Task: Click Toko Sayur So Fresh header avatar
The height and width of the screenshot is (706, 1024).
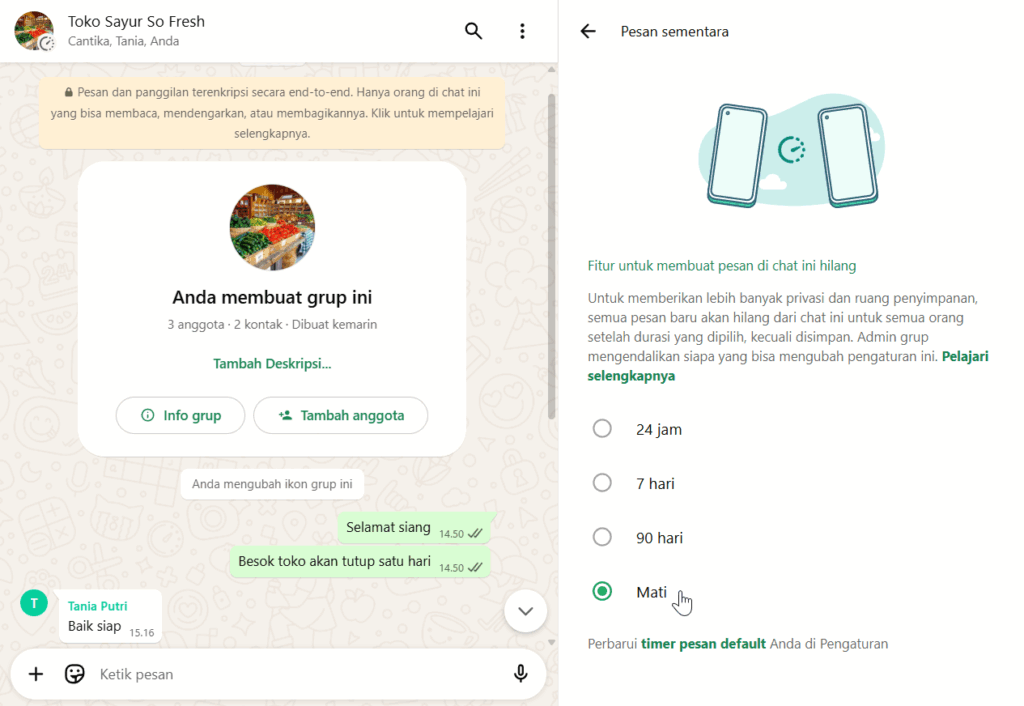Action: click(34, 31)
